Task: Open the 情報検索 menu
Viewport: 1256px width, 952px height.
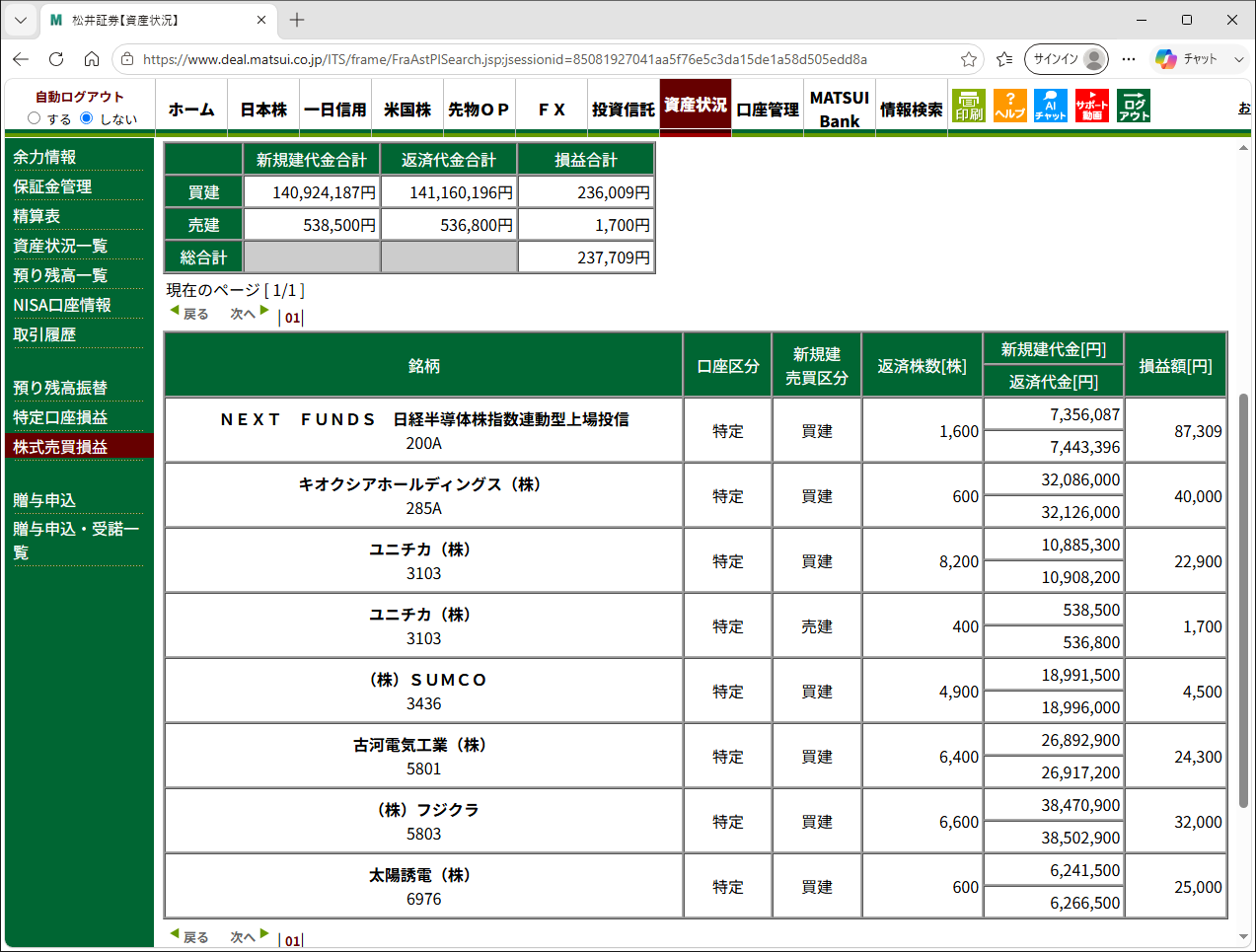Action: 912,110
